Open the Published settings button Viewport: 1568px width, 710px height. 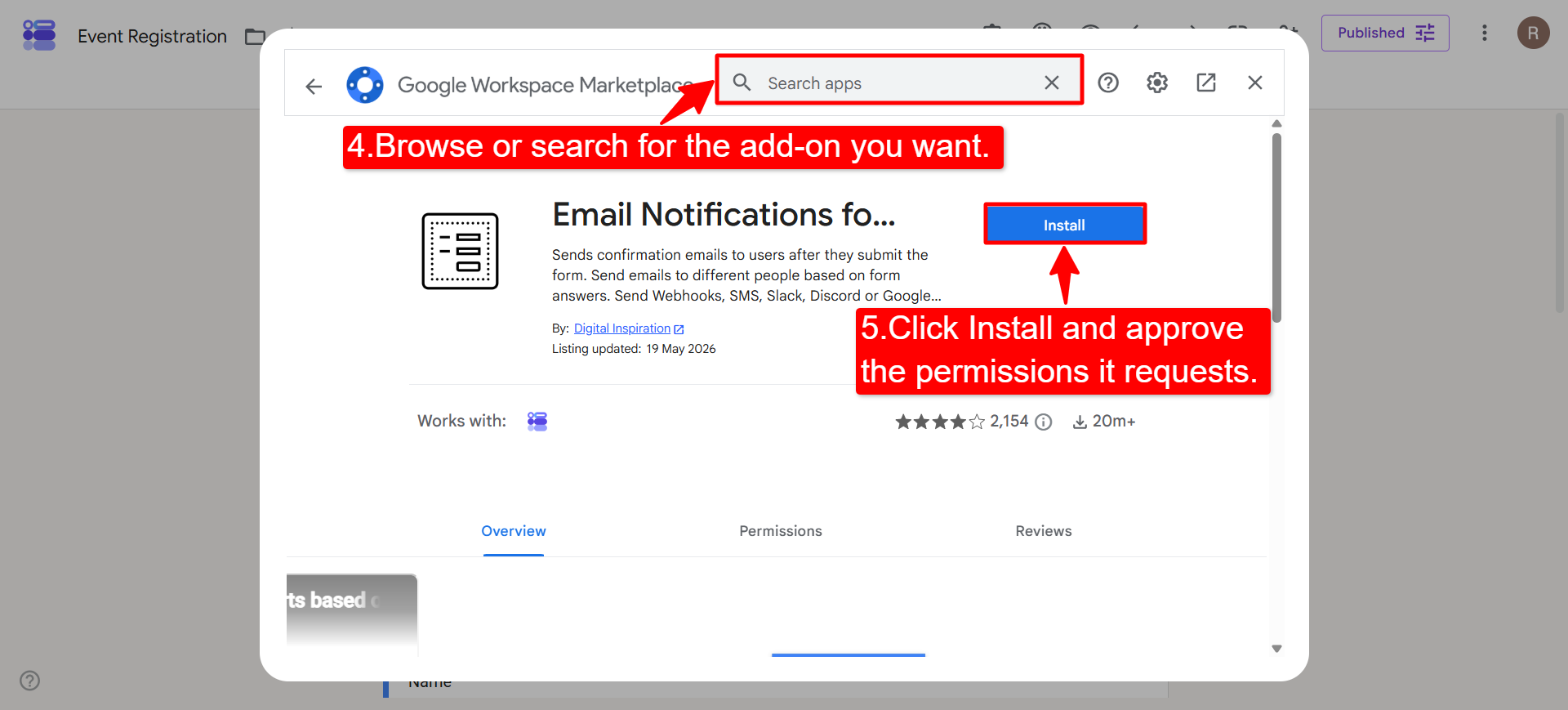pyautogui.click(x=1385, y=33)
